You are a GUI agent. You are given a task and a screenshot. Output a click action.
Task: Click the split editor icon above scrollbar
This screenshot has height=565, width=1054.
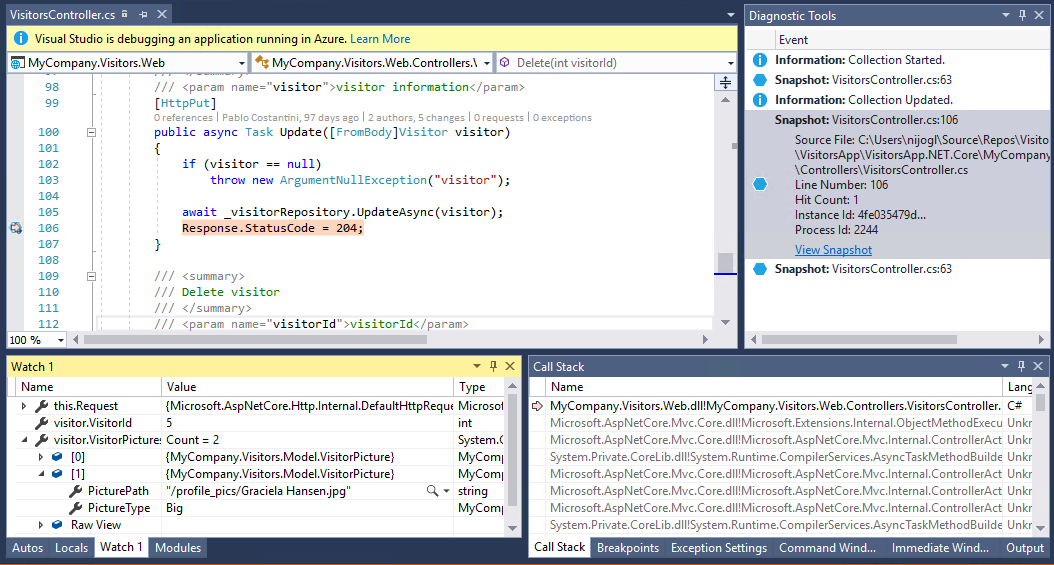(725, 83)
